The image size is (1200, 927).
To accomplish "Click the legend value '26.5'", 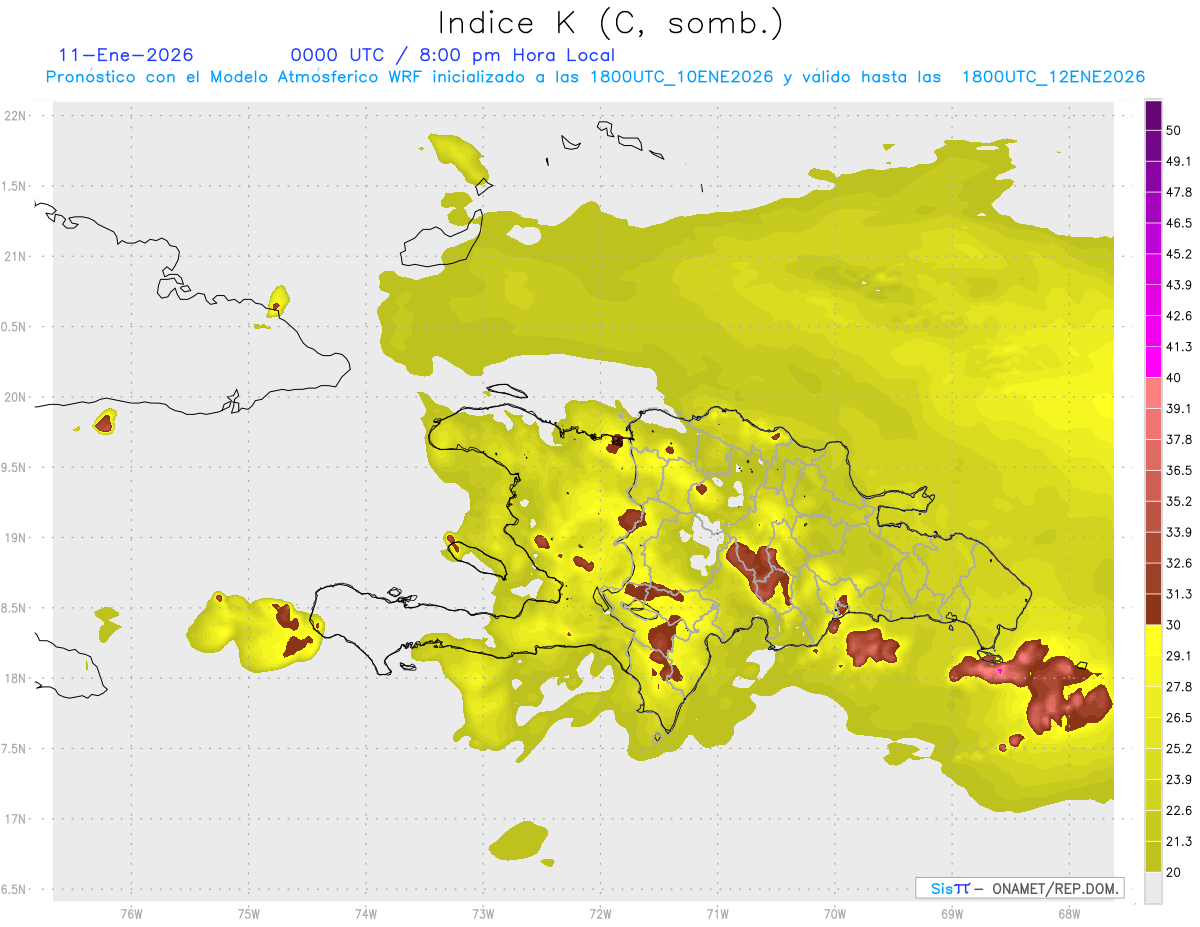I will 1179,718.
